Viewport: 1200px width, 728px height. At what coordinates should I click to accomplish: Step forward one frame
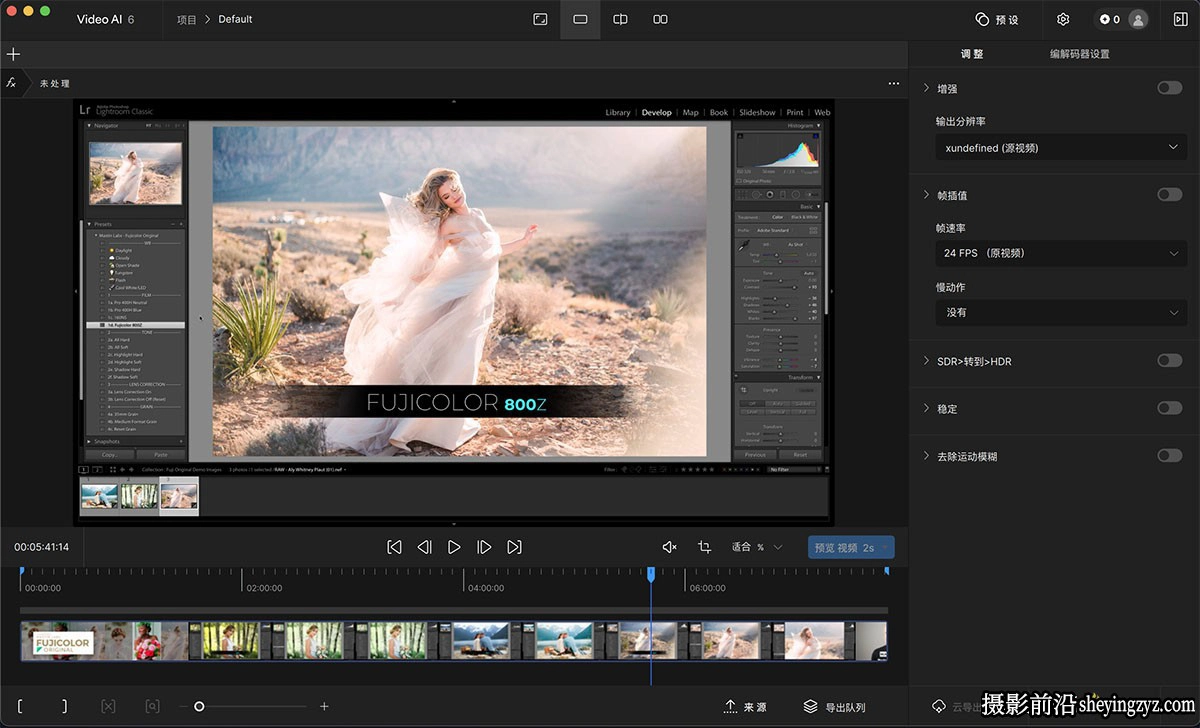pyautogui.click(x=484, y=547)
